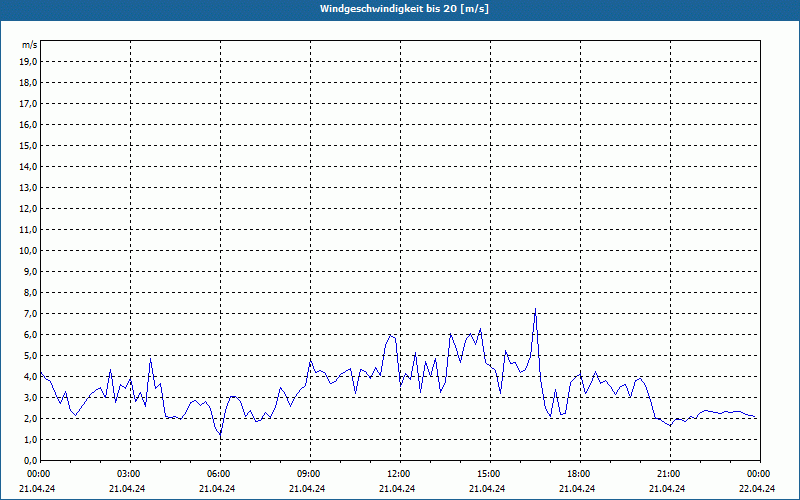Click the 16,0 y-axis label

click(x=28, y=124)
